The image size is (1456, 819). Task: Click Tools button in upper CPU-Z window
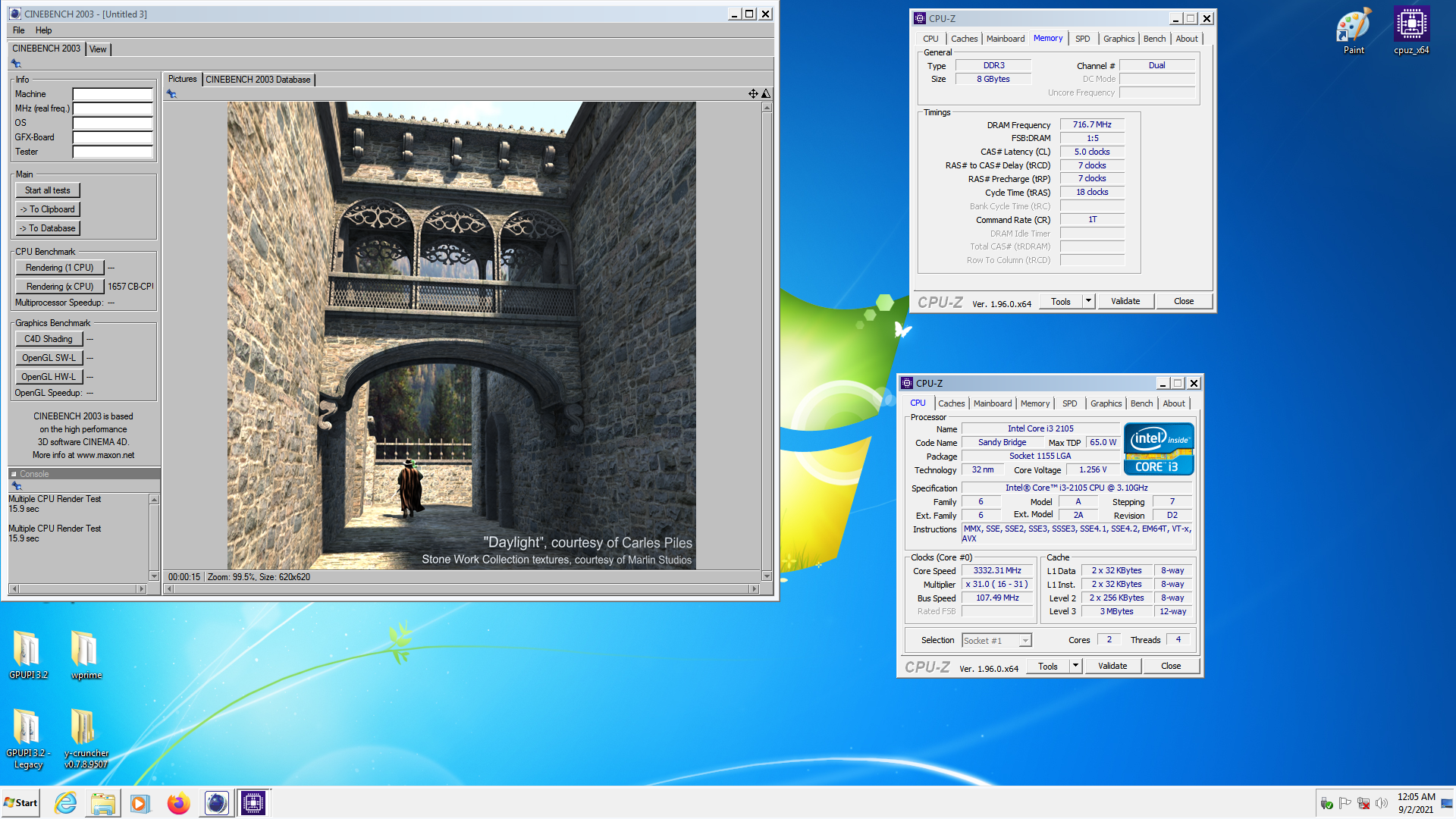(x=1061, y=301)
